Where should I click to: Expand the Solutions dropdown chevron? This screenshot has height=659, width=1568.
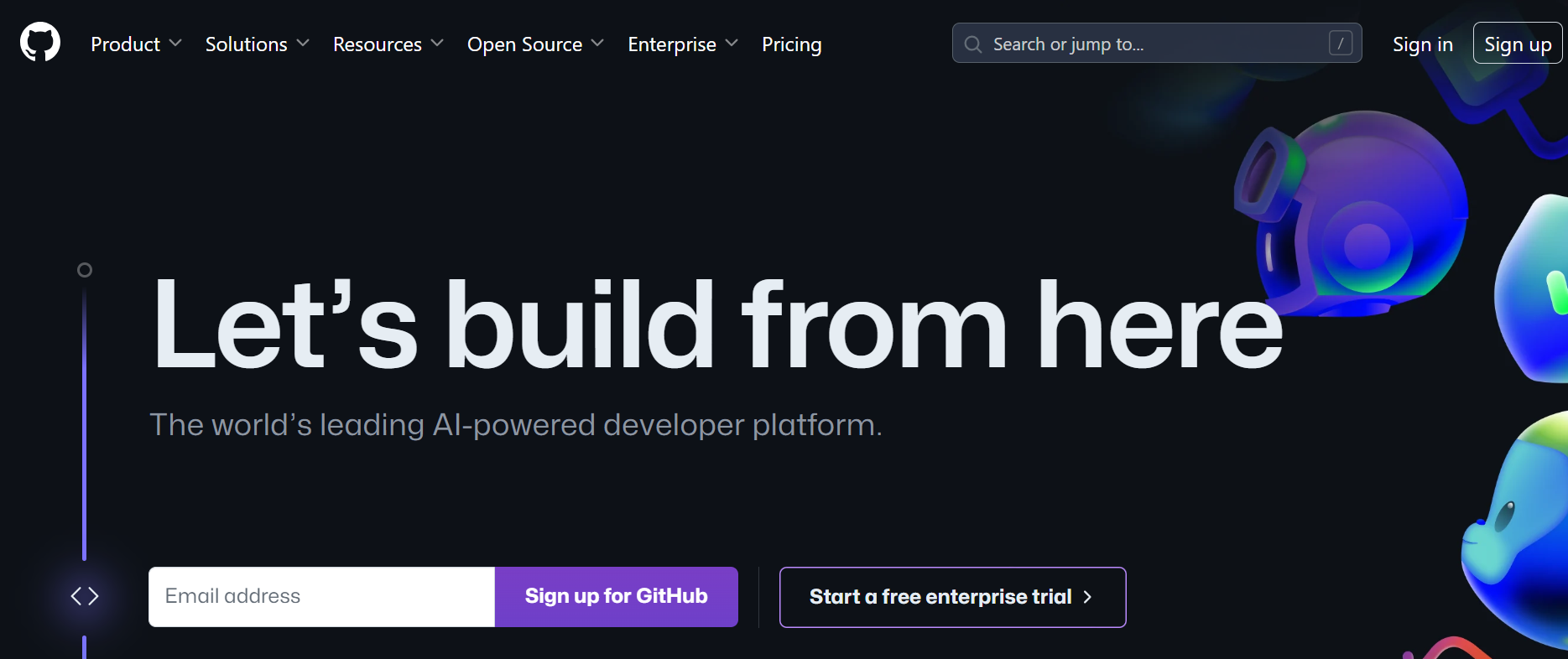coord(303,43)
